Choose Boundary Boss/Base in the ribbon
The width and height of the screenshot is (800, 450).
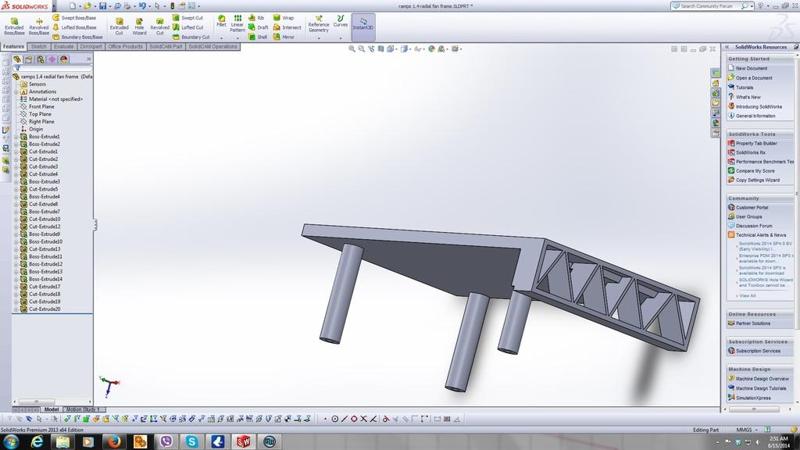tap(78, 37)
